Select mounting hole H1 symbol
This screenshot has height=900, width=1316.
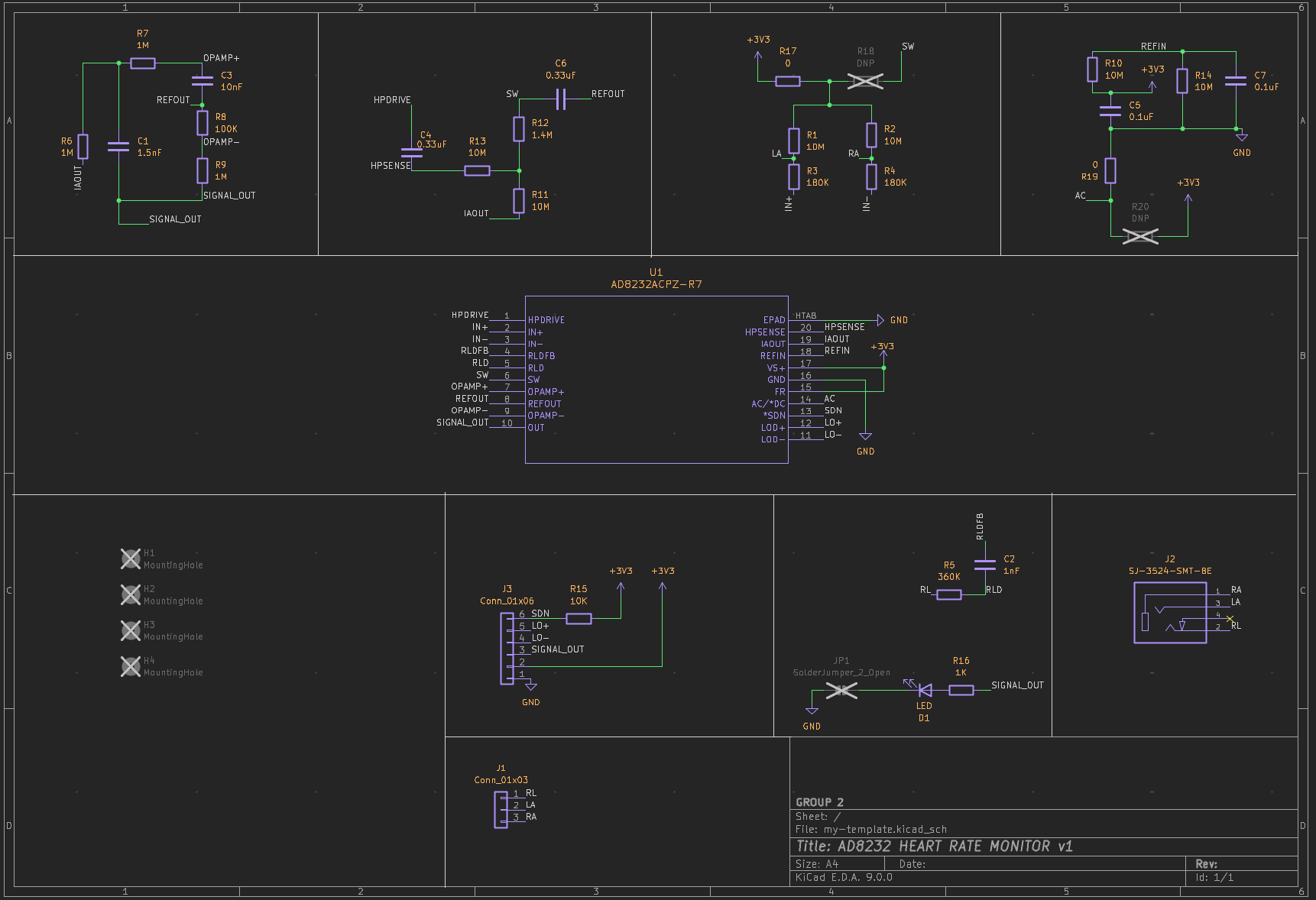(131, 558)
